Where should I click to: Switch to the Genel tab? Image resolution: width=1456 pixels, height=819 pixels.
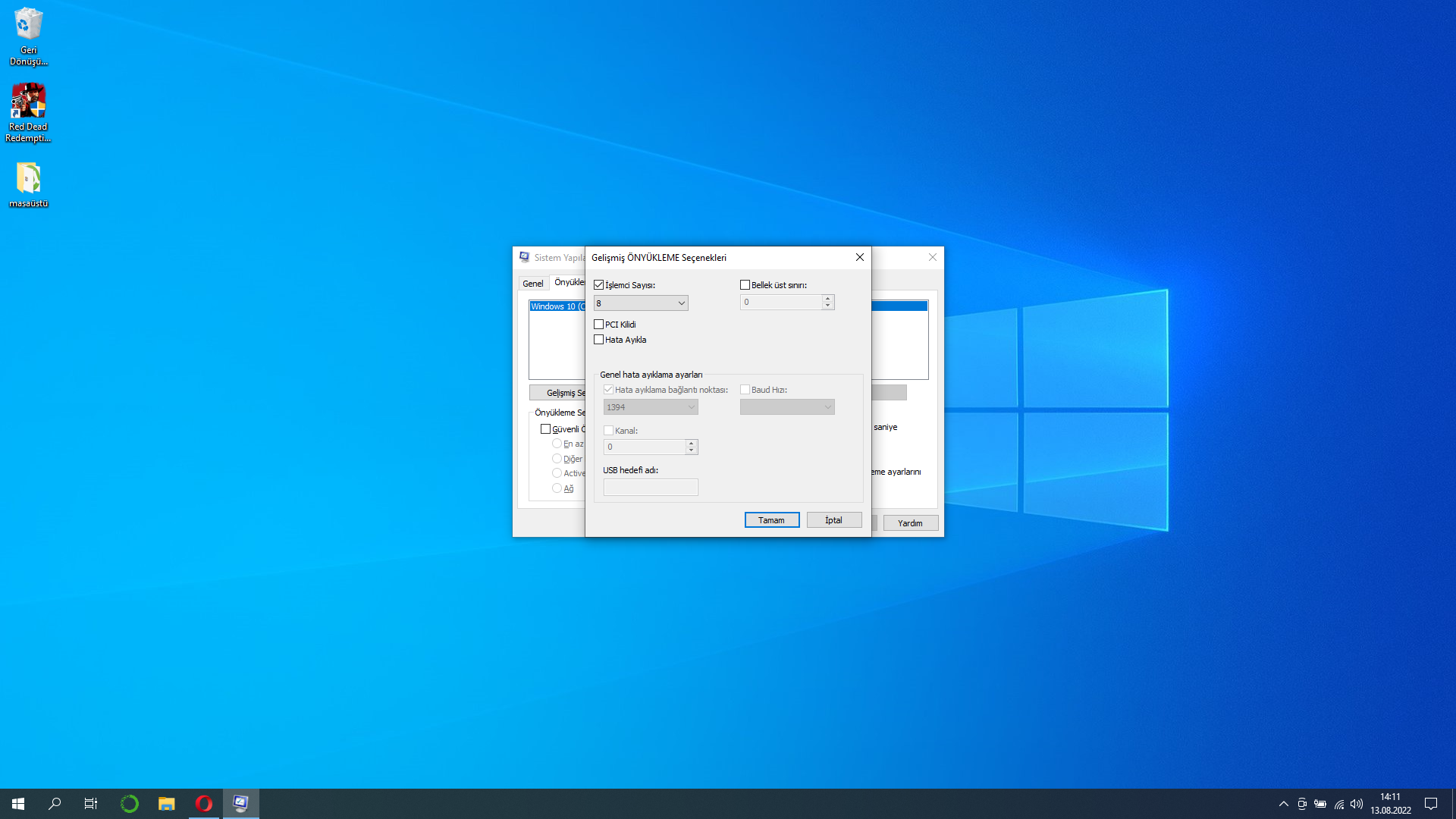point(532,284)
